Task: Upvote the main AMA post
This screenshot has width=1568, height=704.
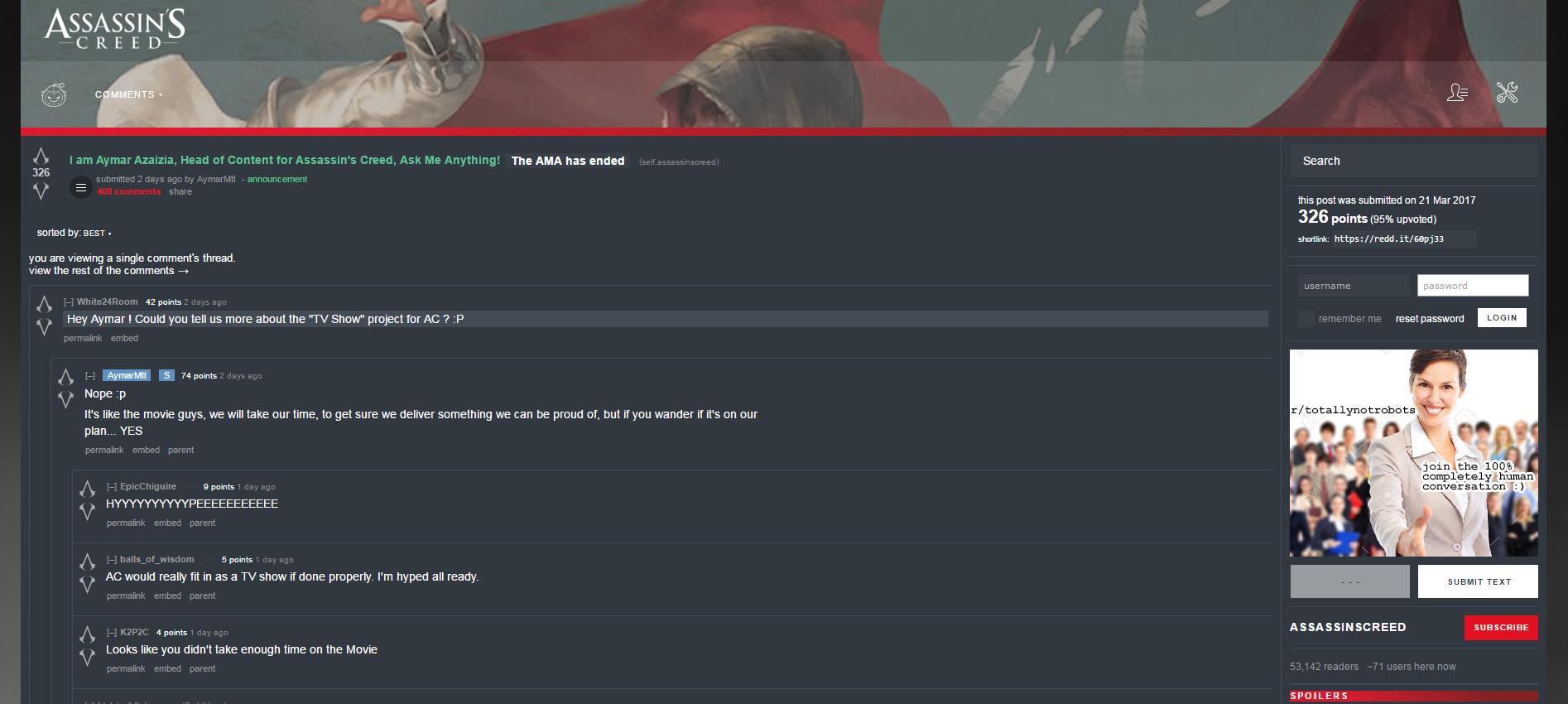Action: 41,156
